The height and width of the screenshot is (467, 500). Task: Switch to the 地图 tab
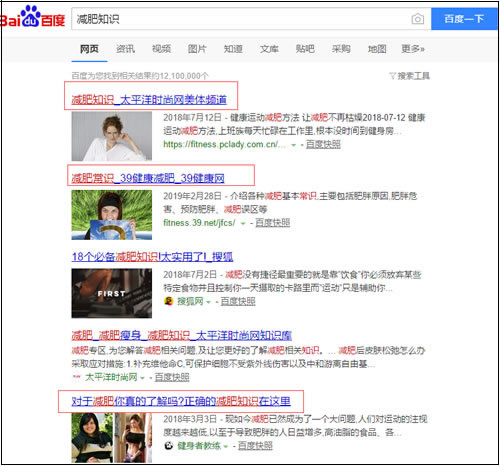(x=377, y=49)
